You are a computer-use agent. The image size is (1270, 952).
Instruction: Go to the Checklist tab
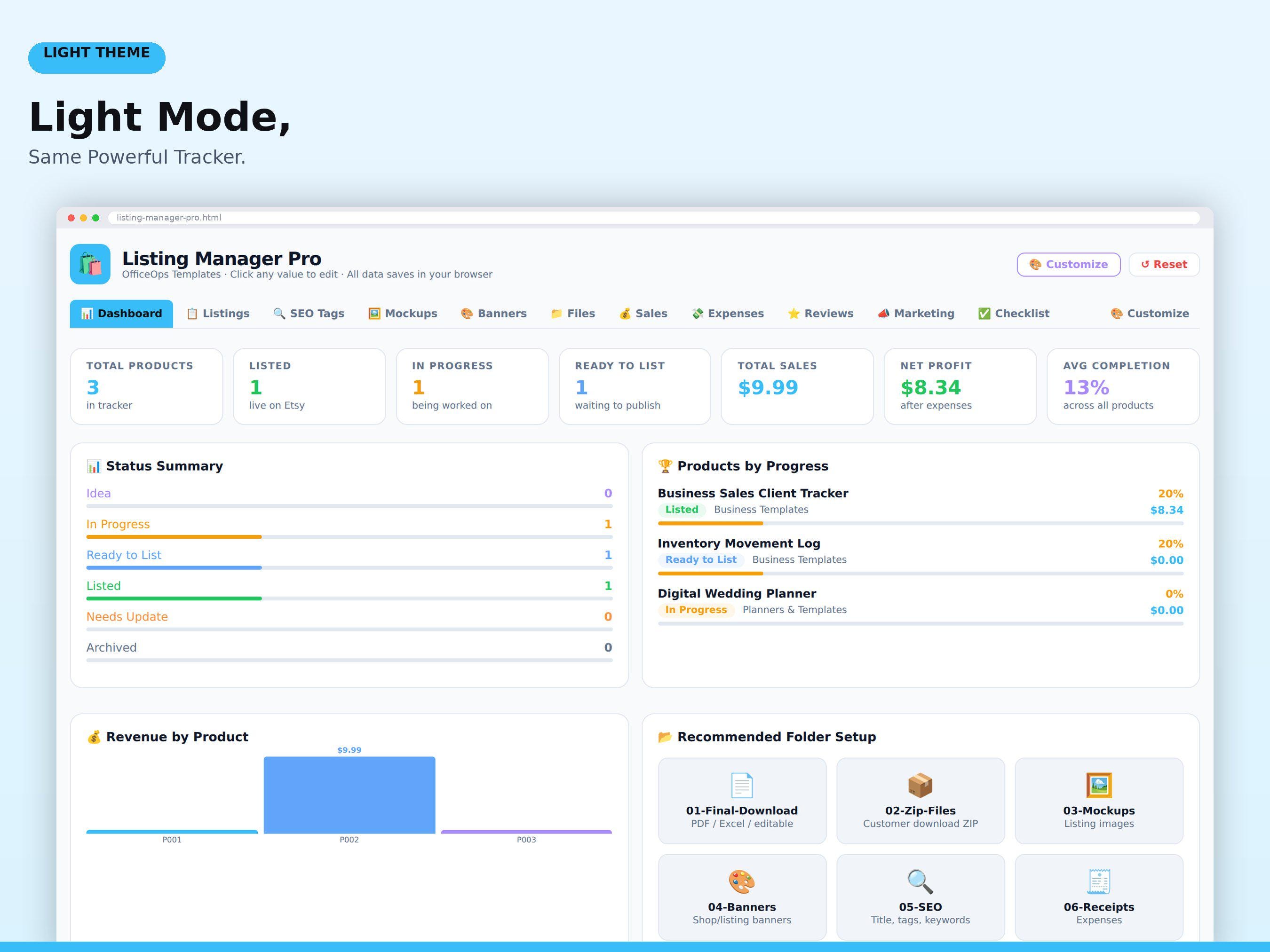(x=1013, y=313)
